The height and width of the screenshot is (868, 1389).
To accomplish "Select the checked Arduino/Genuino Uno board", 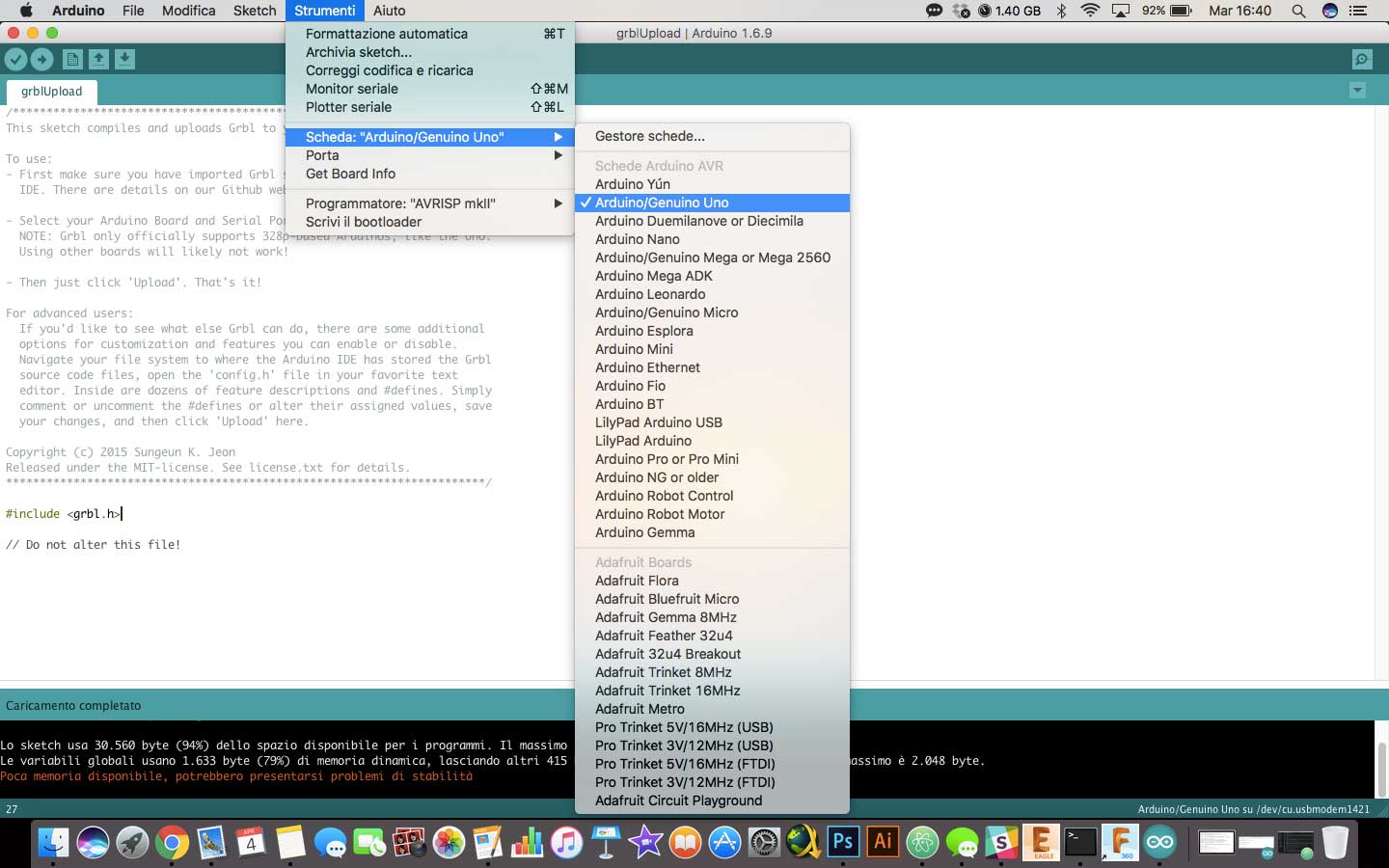I will coord(712,203).
